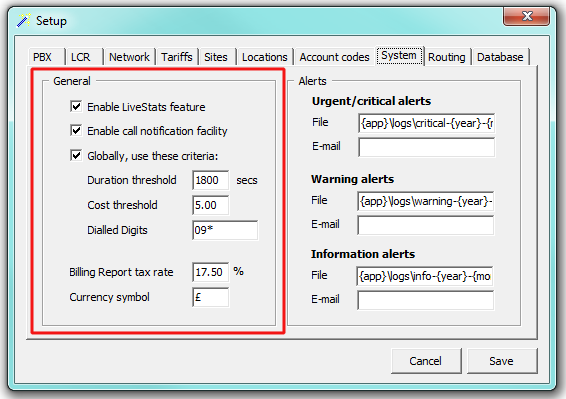Click the Setup wizard wand icon
Image resolution: width=566 pixels, height=399 pixels.
tap(23, 20)
